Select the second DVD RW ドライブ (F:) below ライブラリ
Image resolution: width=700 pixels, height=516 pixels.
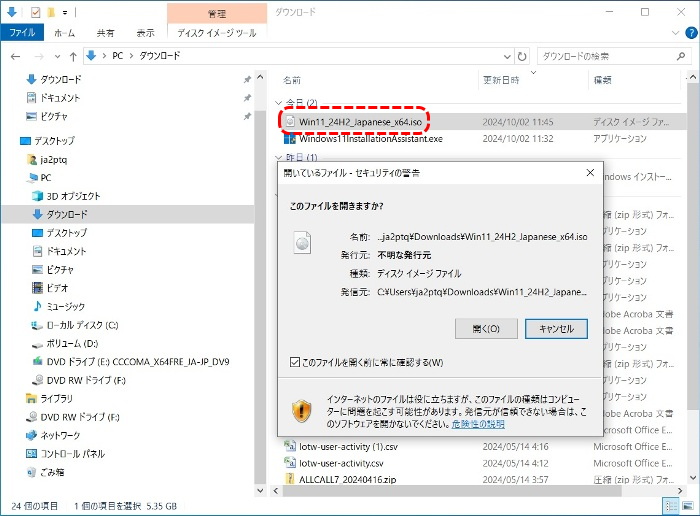73,417
